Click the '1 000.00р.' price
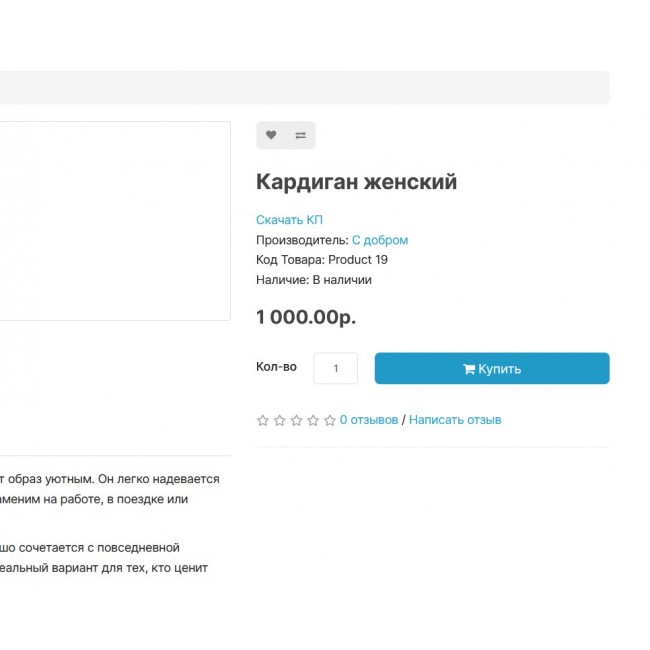 point(305,317)
